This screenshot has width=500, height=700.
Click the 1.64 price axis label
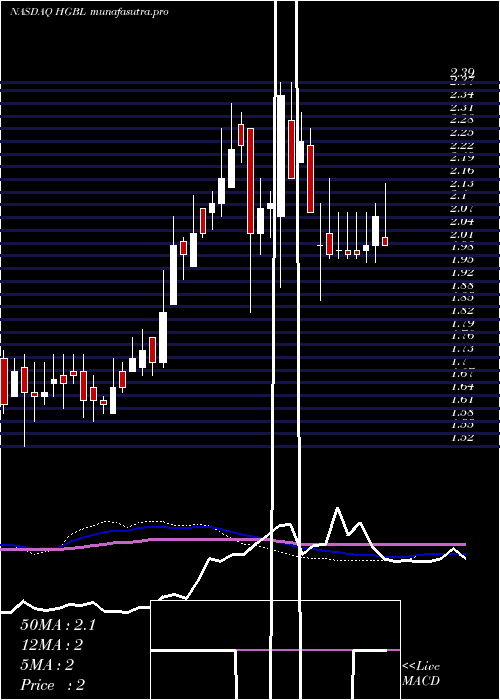click(462, 386)
